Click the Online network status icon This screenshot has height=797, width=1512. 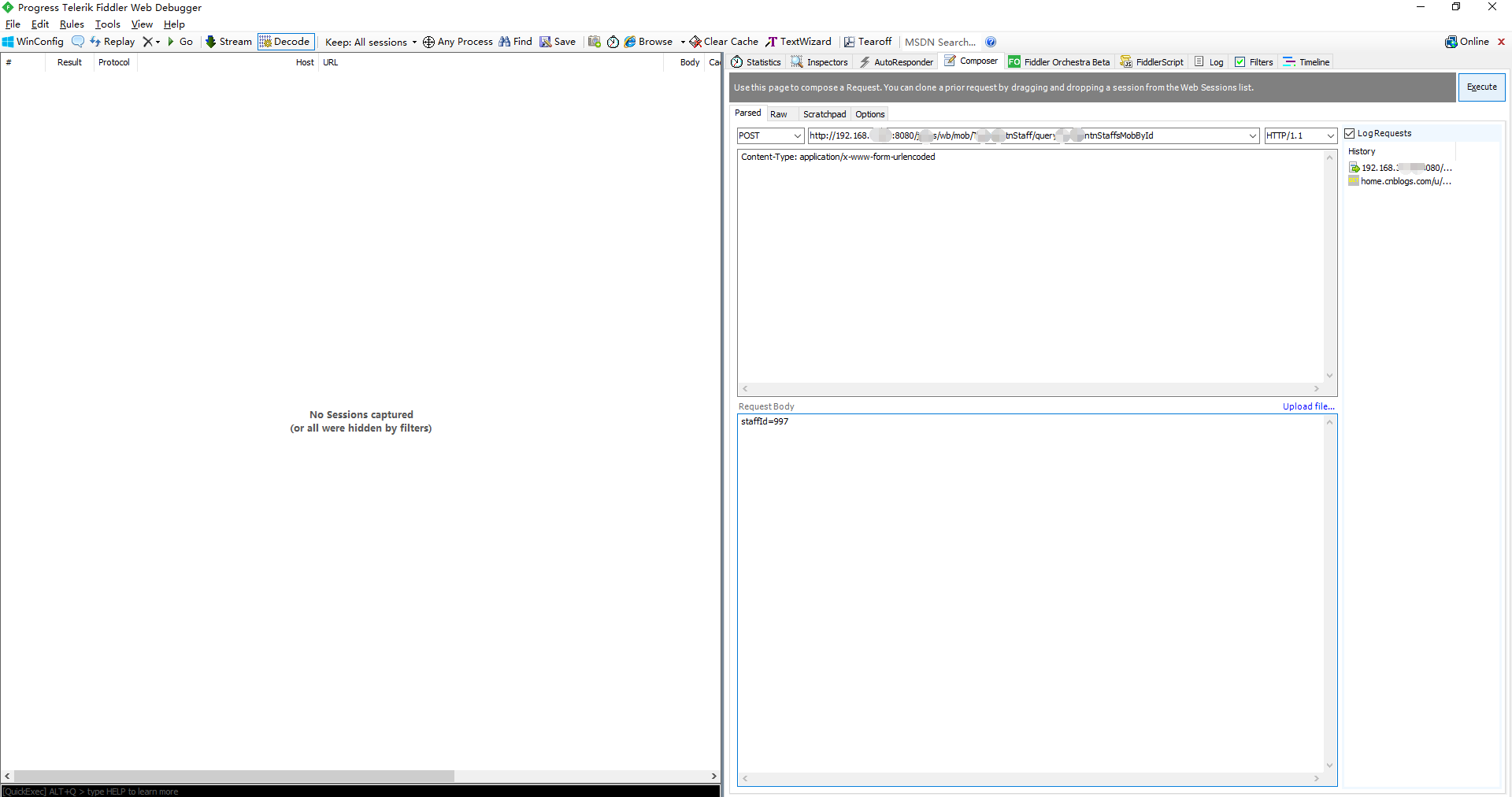tap(1451, 42)
